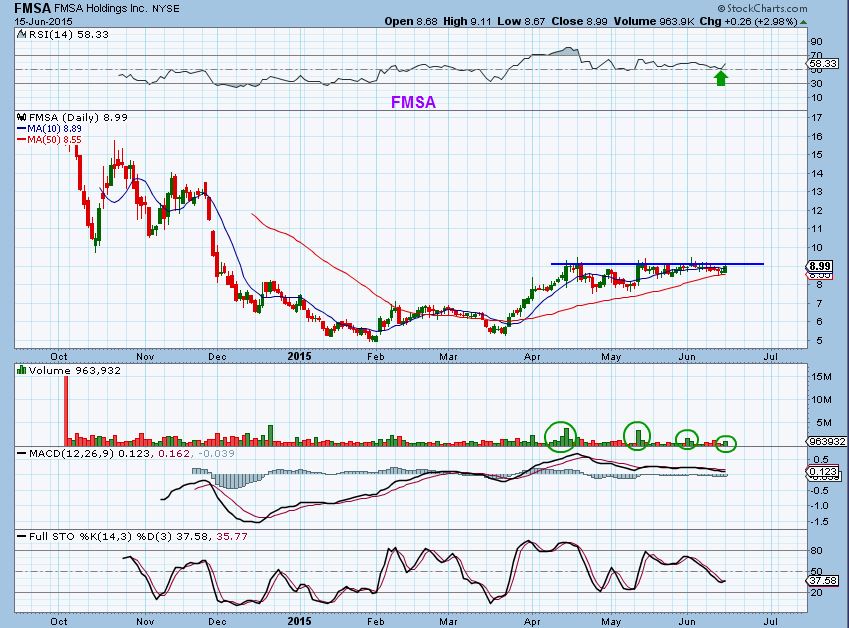Click the volume bars icon beside Volume 963,932
Viewport: 849px width, 628px height.
[22, 370]
